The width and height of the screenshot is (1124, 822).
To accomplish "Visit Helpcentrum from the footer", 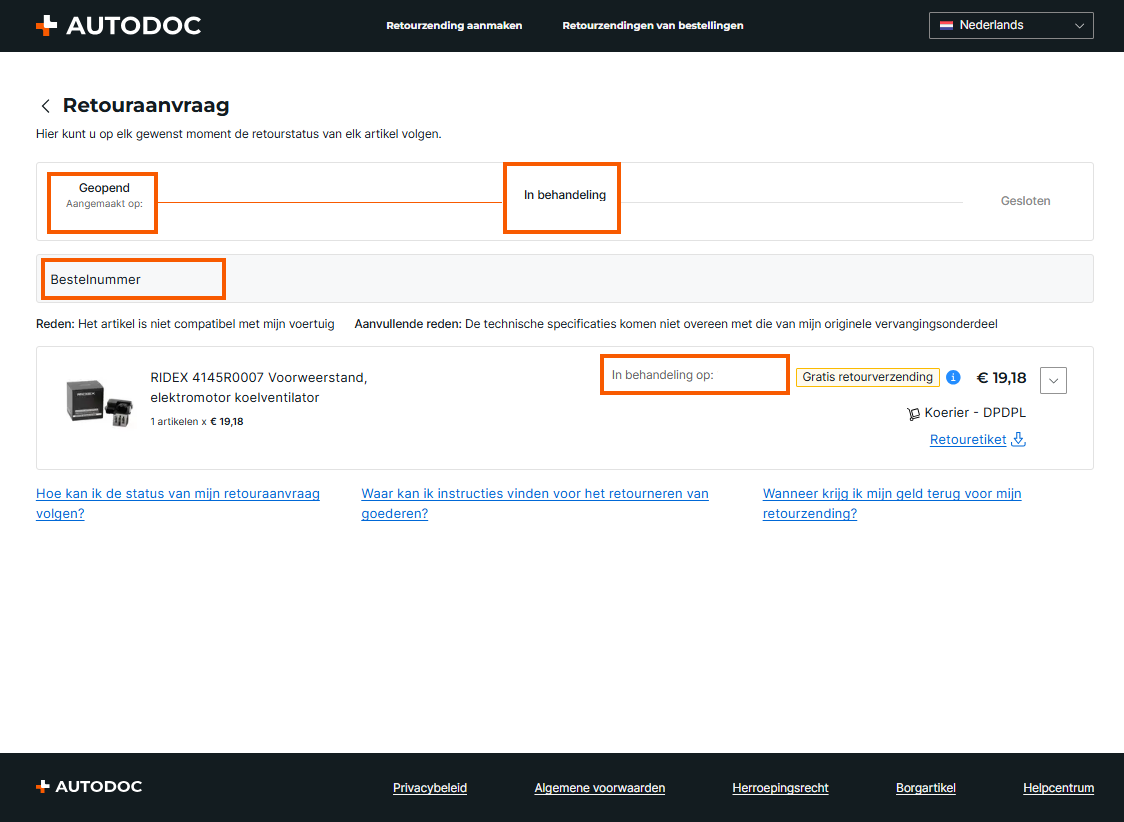I will [1058, 788].
